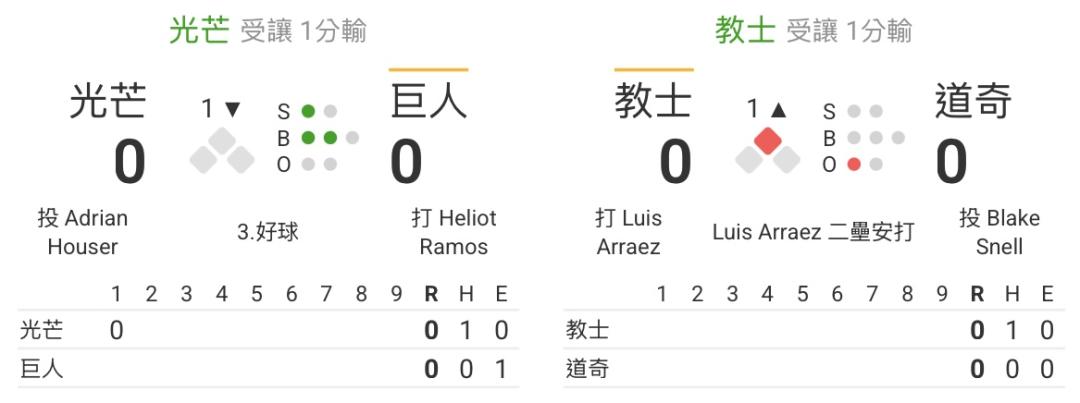This screenshot has height=403, width=1080.
Task: Click pitcher Adrian Houser
Action: click(83, 232)
